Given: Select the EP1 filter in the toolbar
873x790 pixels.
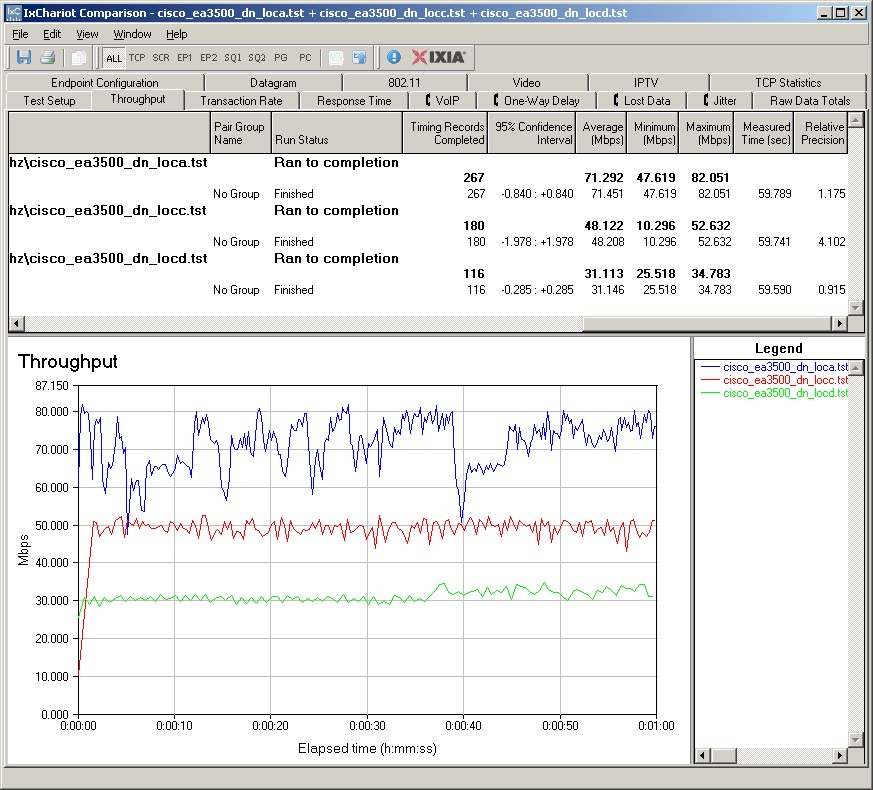Looking at the screenshot, I should click(x=185, y=57).
